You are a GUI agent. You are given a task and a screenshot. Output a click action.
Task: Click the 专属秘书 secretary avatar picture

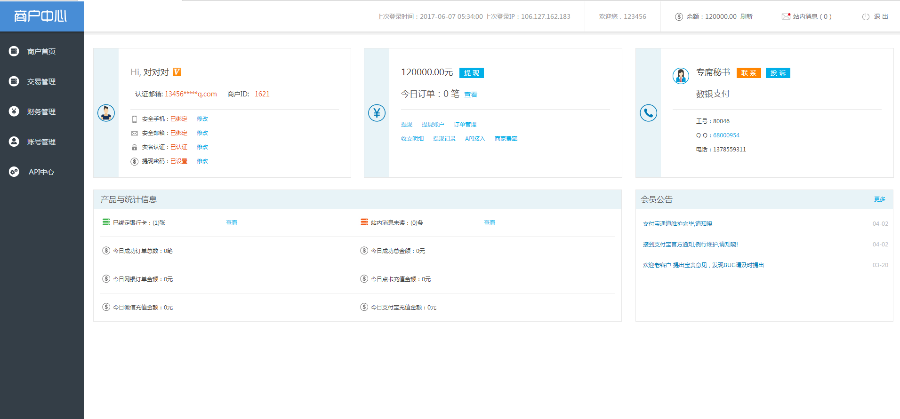681,76
